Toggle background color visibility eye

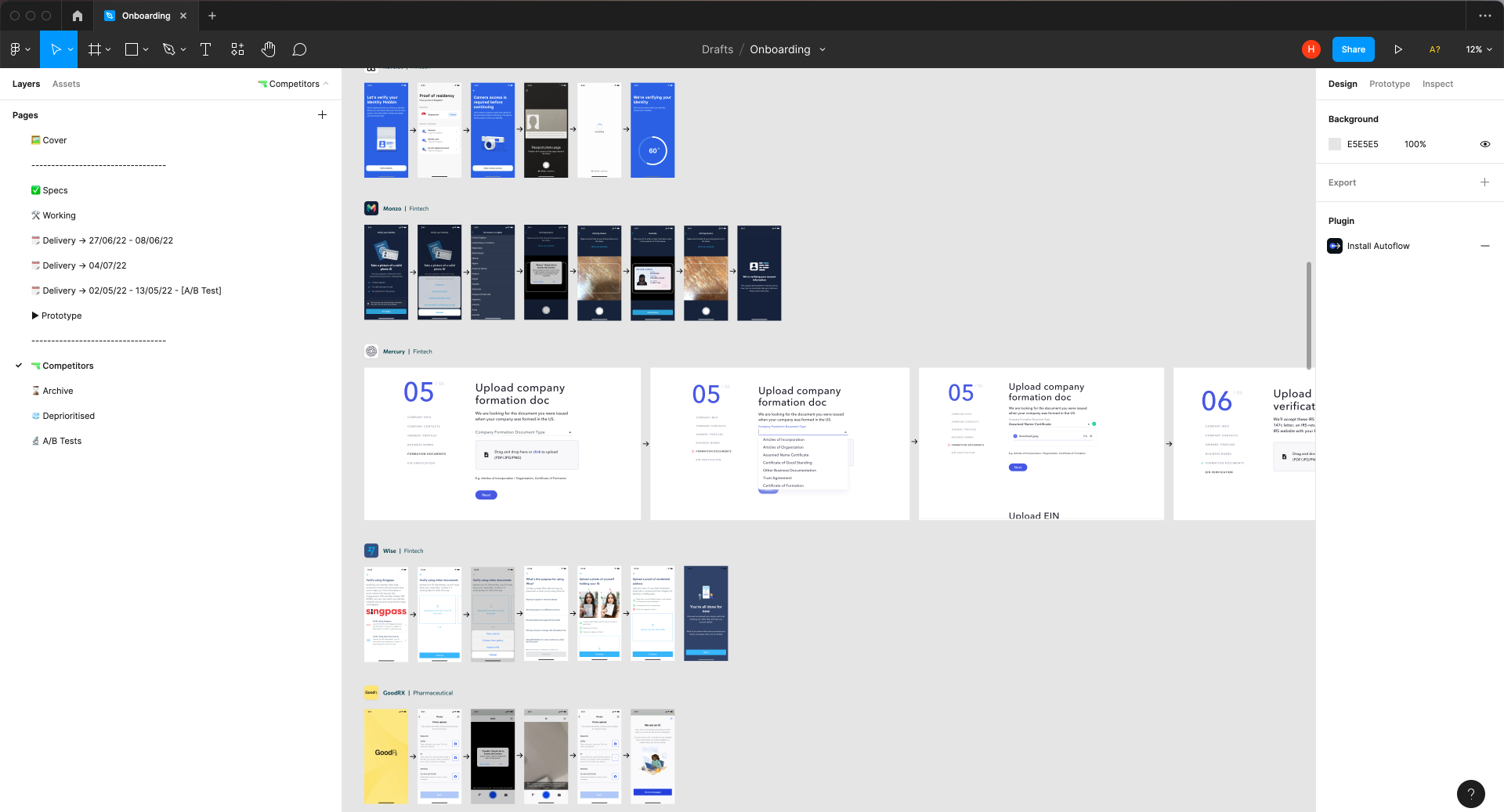click(1484, 144)
